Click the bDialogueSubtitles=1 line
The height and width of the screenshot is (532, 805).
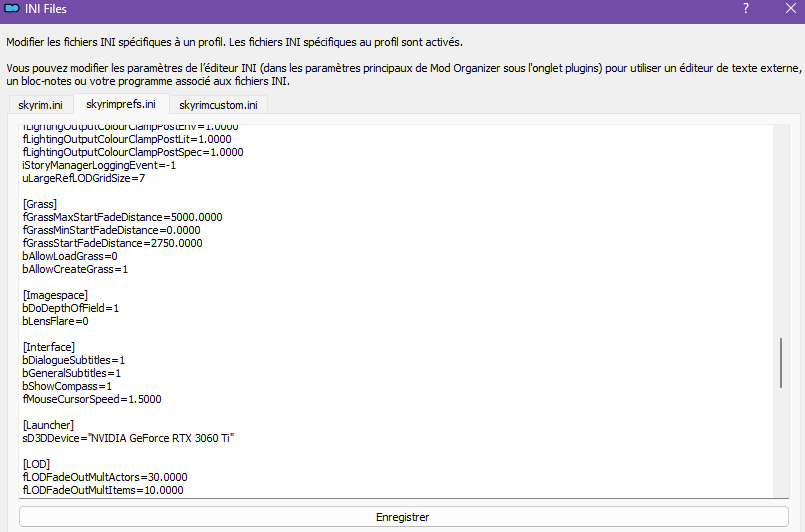coord(73,360)
